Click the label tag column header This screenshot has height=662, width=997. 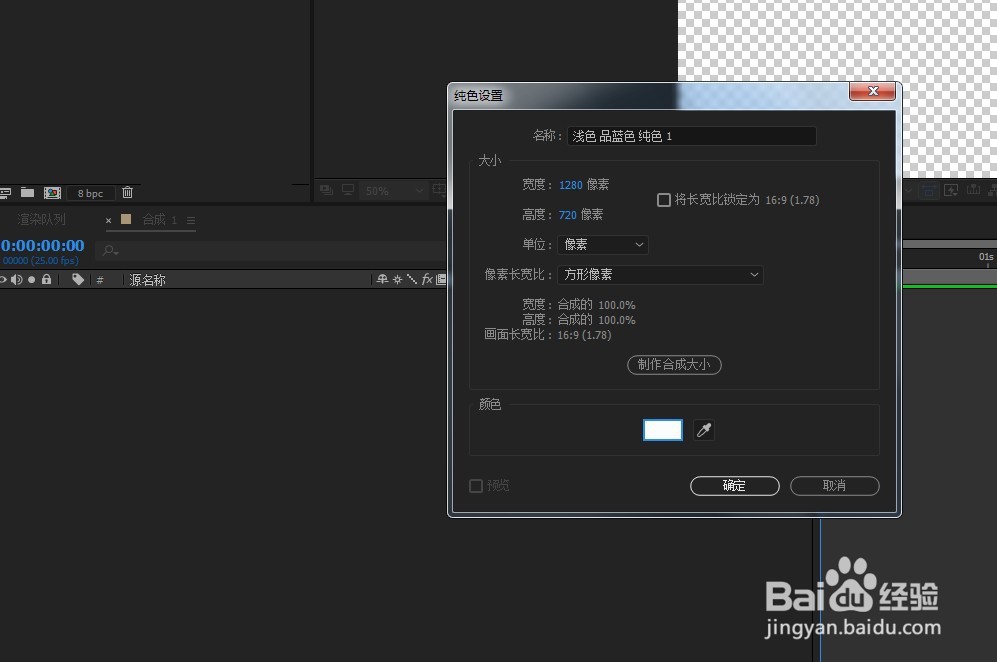tap(78, 279)
